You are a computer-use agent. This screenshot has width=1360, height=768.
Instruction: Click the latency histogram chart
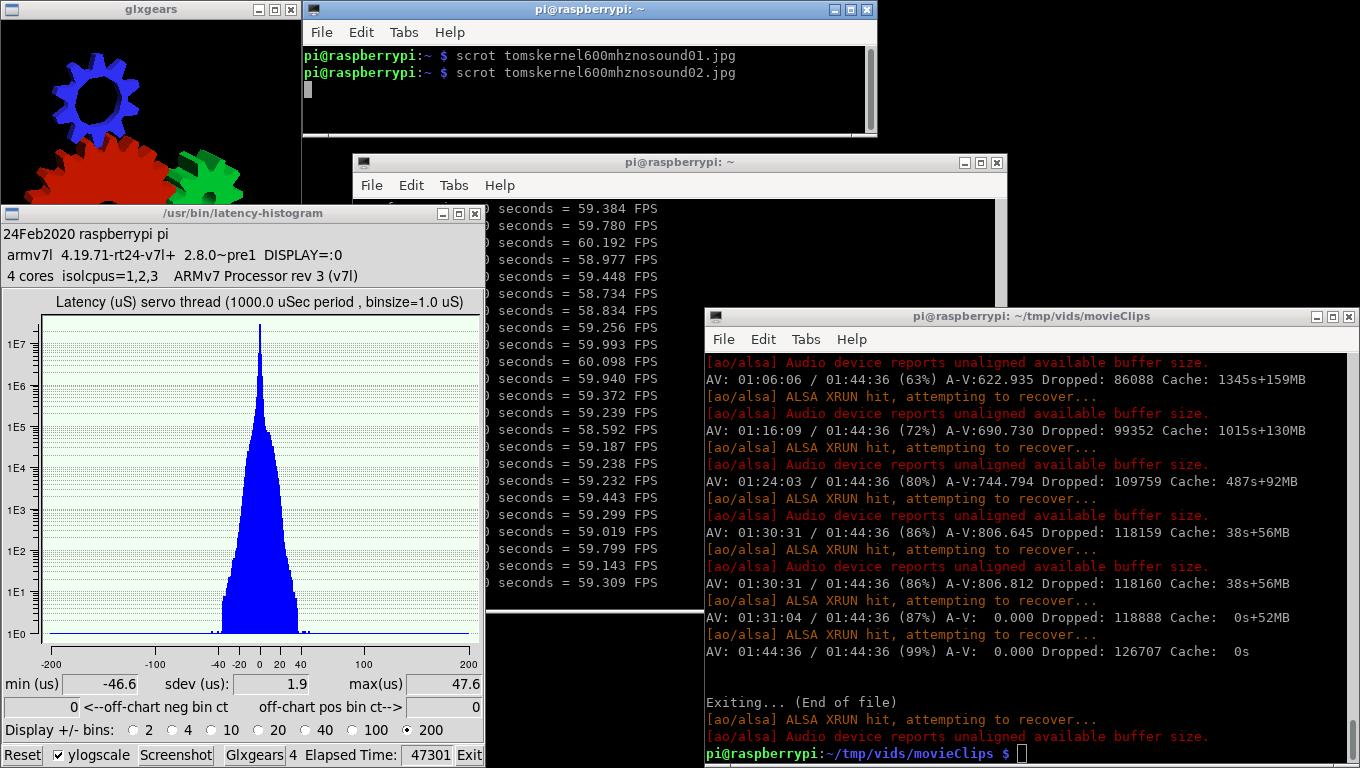point(260,478)
